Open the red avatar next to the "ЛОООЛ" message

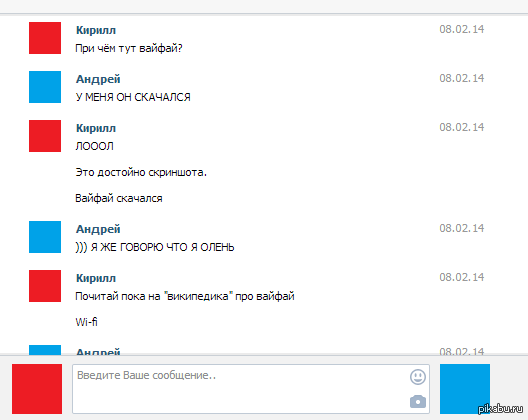pyautogui.click(x=45, y=136)
